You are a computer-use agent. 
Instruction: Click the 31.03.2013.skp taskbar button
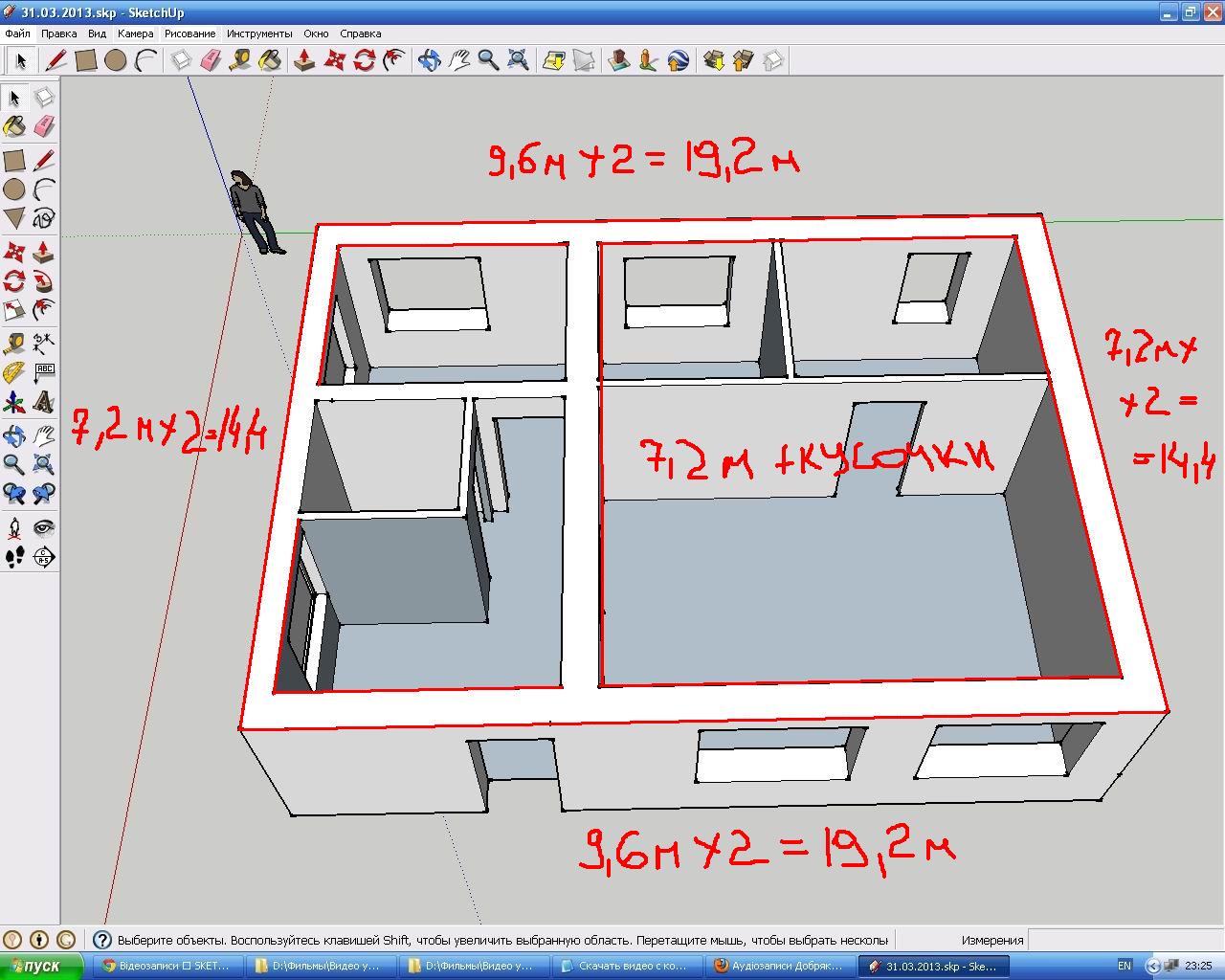934,966
